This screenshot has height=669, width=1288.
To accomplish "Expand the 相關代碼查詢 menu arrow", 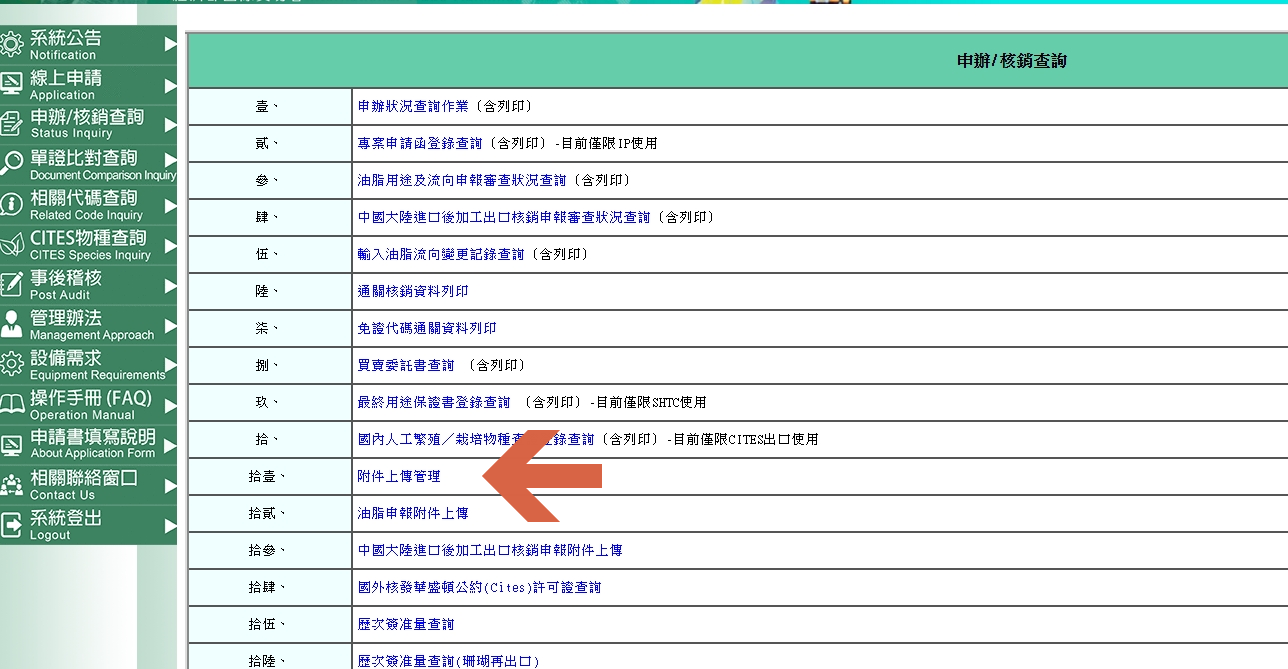I will pos(170,205).
